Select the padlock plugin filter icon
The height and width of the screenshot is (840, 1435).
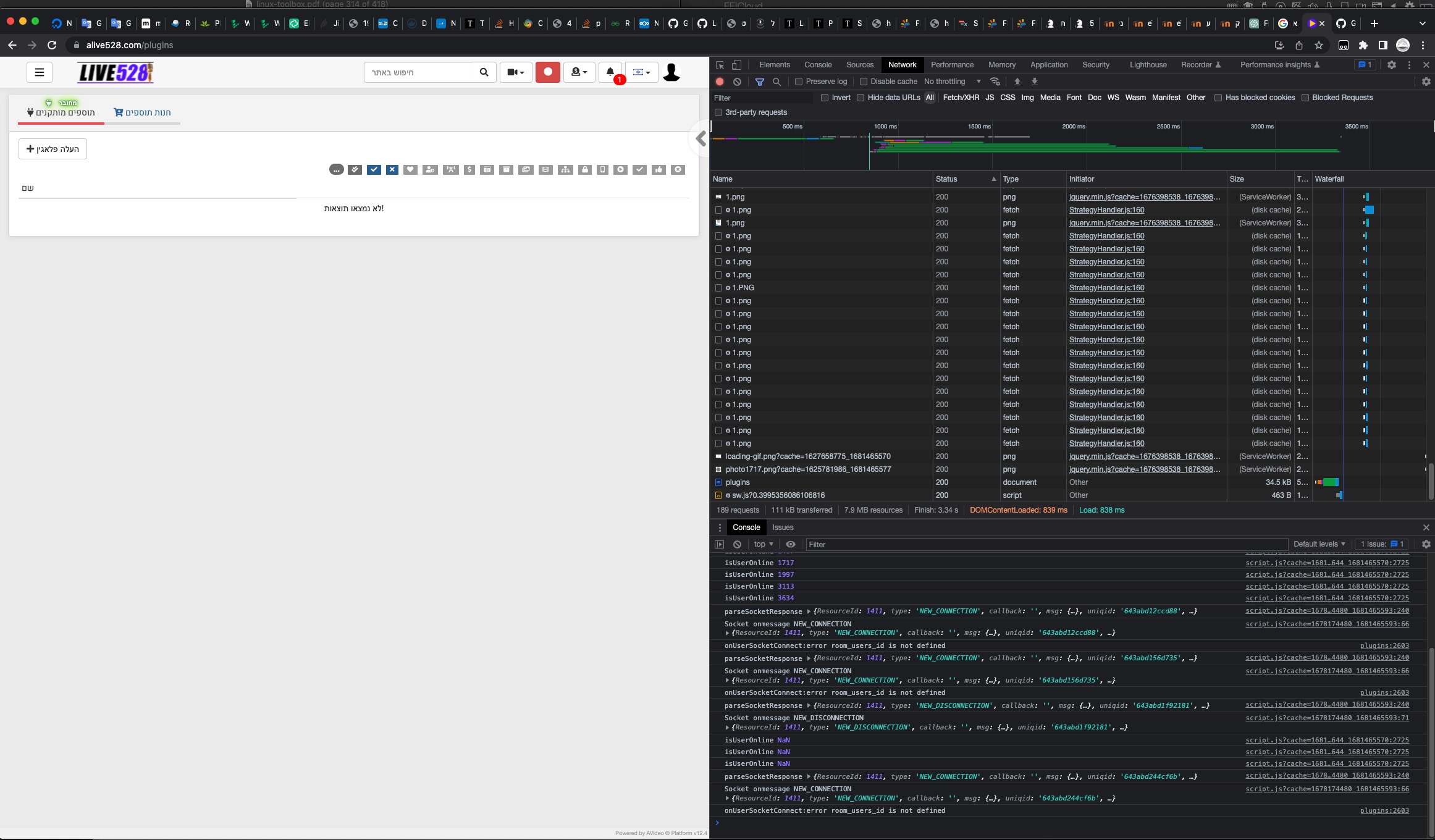click(585, 169)
